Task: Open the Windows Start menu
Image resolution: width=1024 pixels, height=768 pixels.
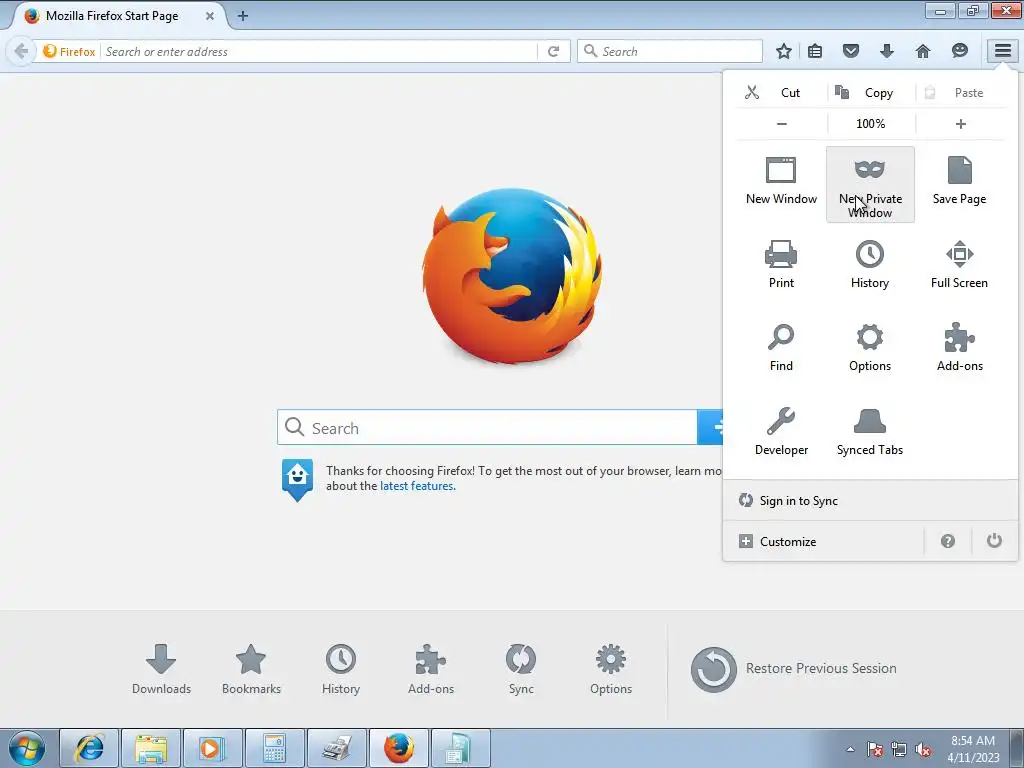Action: pyautogui.click(x=27, y=748)
